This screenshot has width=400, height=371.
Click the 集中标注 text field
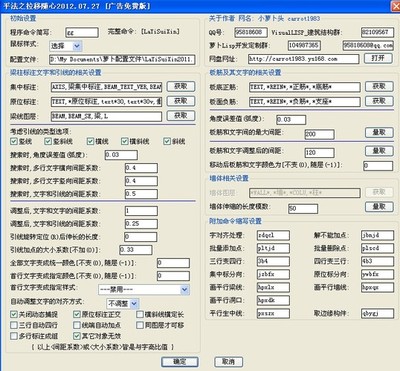coord(107,87)
